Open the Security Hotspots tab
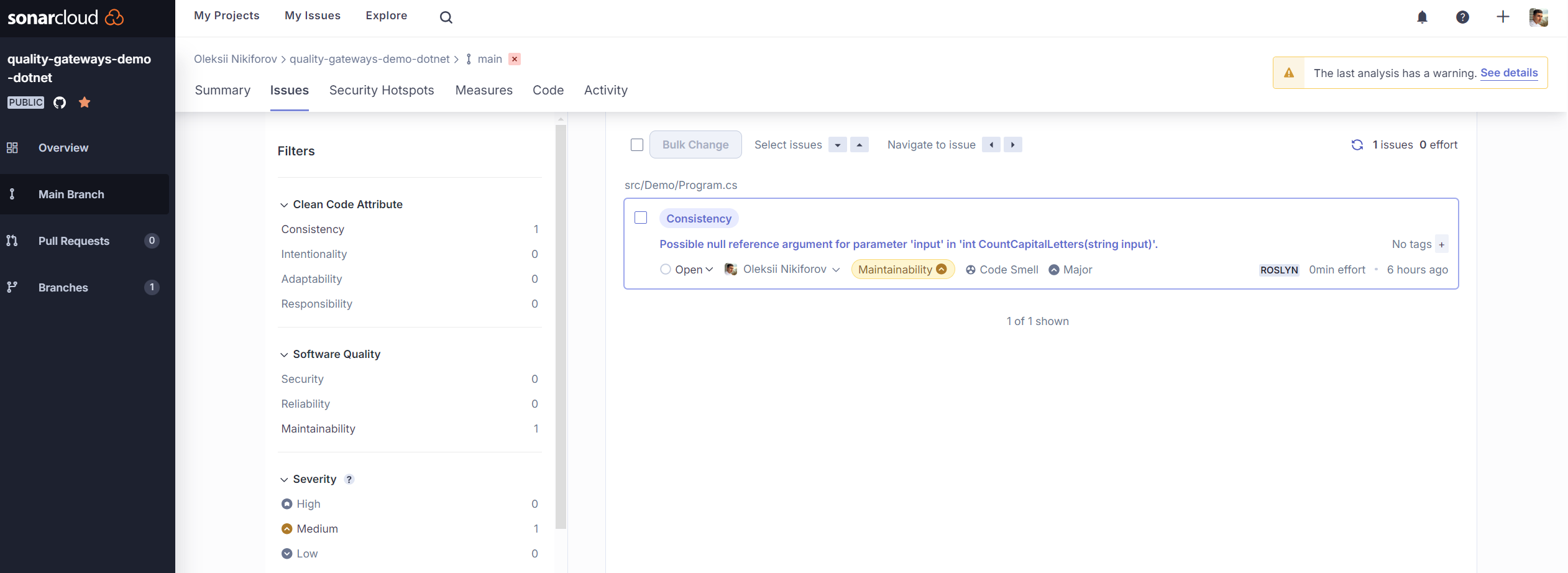1568x573 pixels. tap(382, 90)
